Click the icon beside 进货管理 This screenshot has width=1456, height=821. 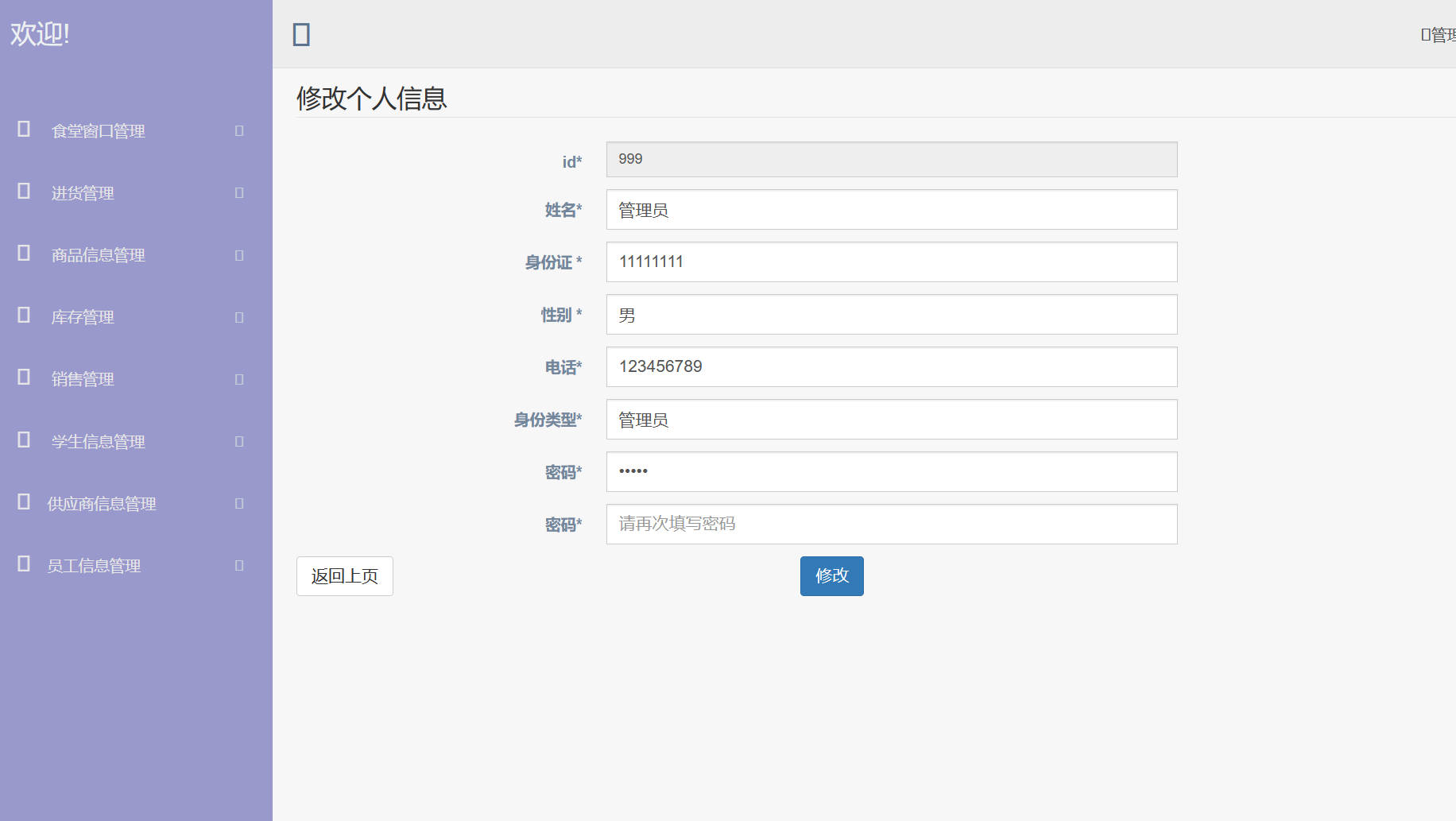24,192
